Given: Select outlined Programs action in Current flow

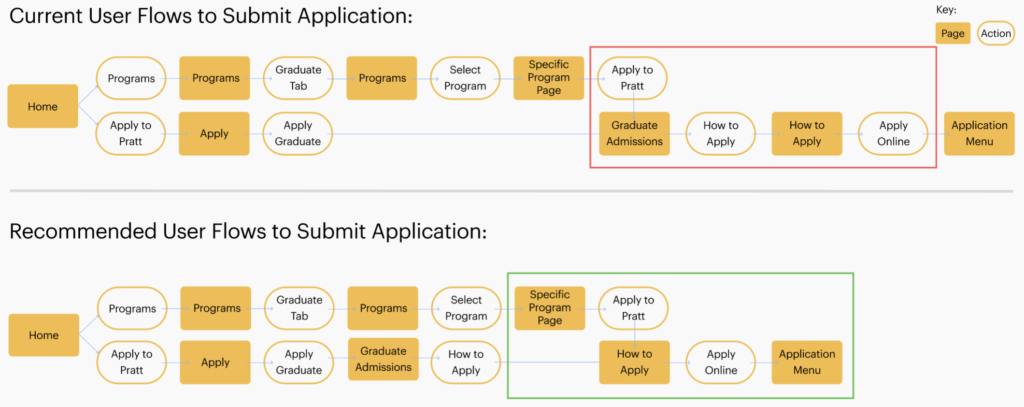Looking at the screenshot, I should [131, 78].
